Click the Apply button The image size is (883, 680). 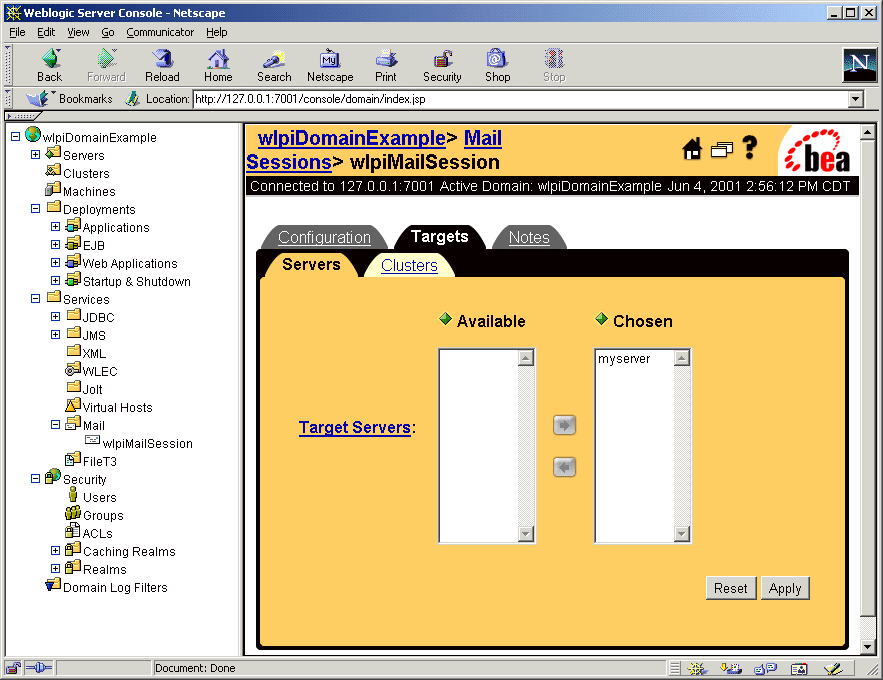coord(785,588)
